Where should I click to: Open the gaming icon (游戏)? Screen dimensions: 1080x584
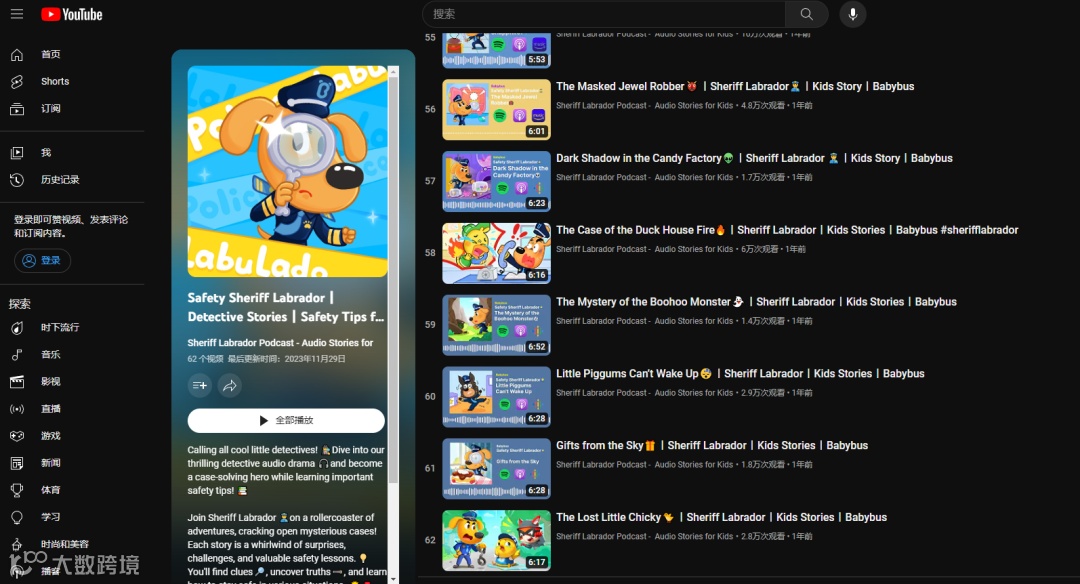tap(17, 436)
